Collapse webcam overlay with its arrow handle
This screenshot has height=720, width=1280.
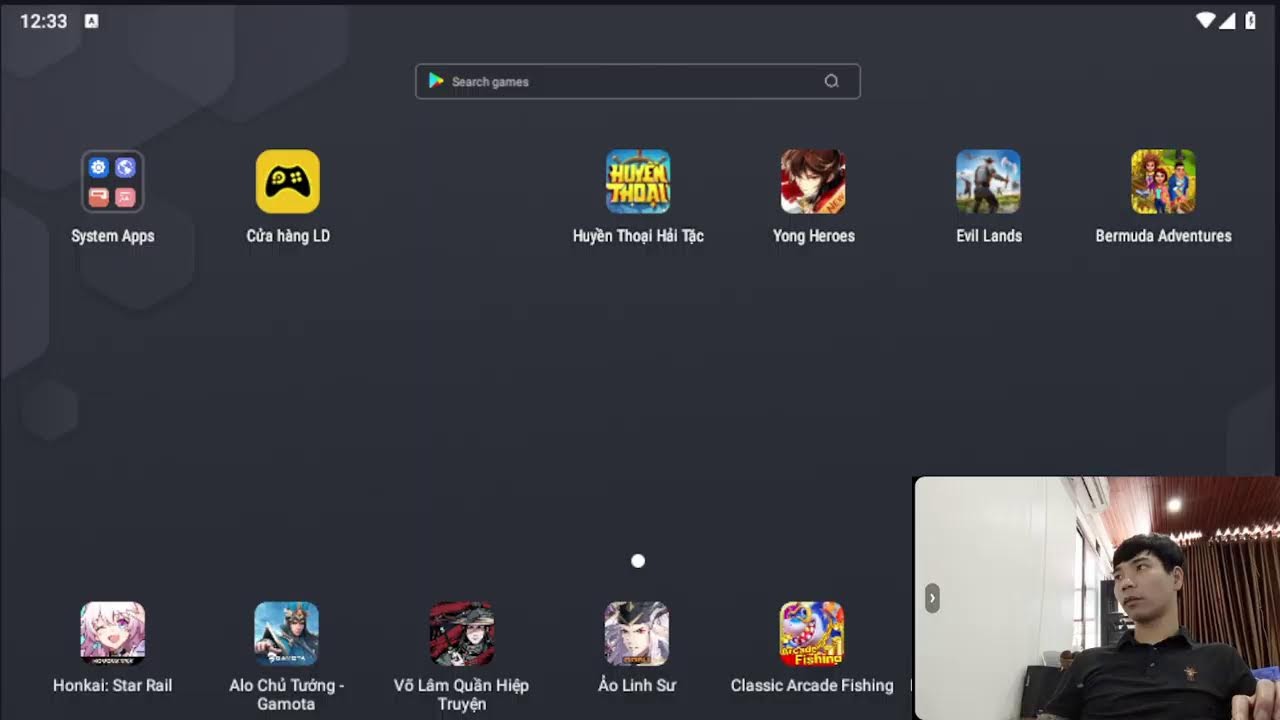[932, 598]
